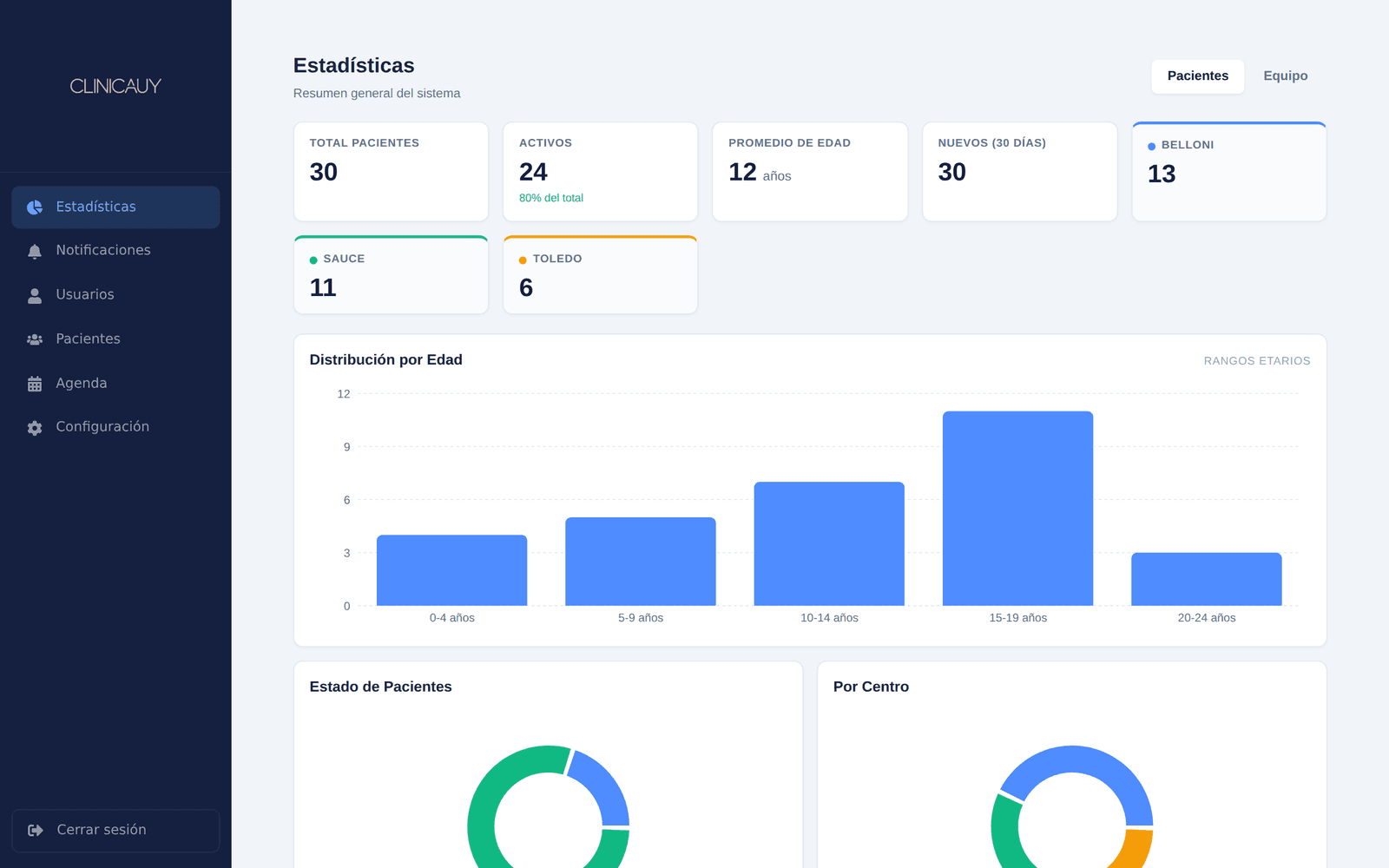This screenshot has width=1389, height=868.
Task: Click the 15-19 años bar
Action: coord(1017,509)
